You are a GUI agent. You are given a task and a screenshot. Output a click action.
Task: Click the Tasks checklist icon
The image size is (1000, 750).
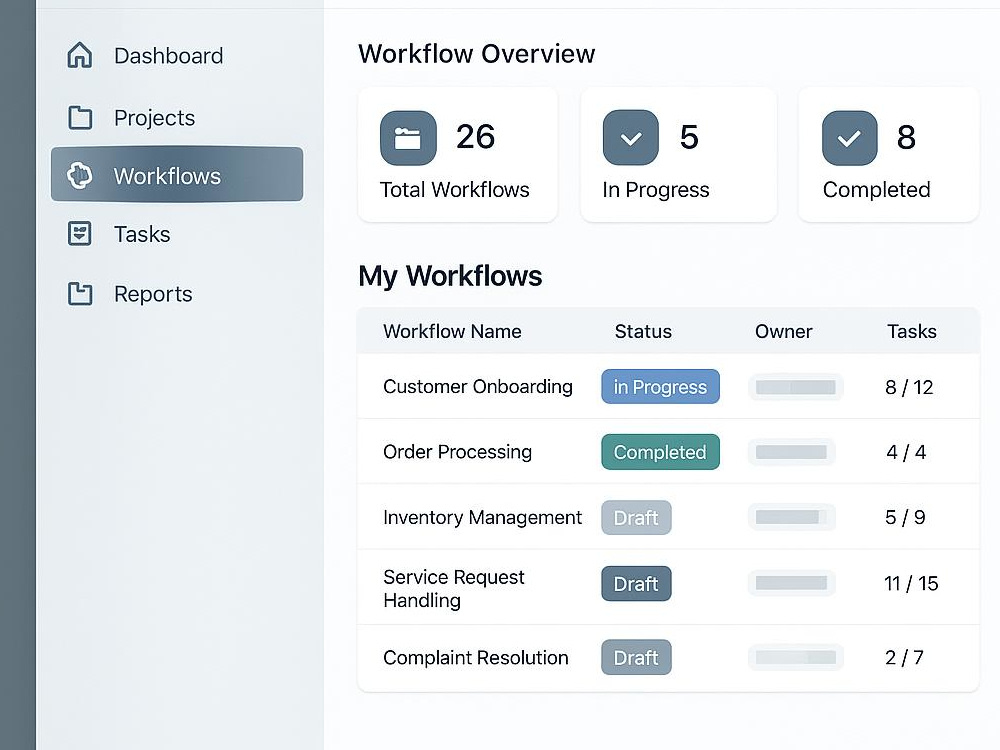click(x=80, y=234)
